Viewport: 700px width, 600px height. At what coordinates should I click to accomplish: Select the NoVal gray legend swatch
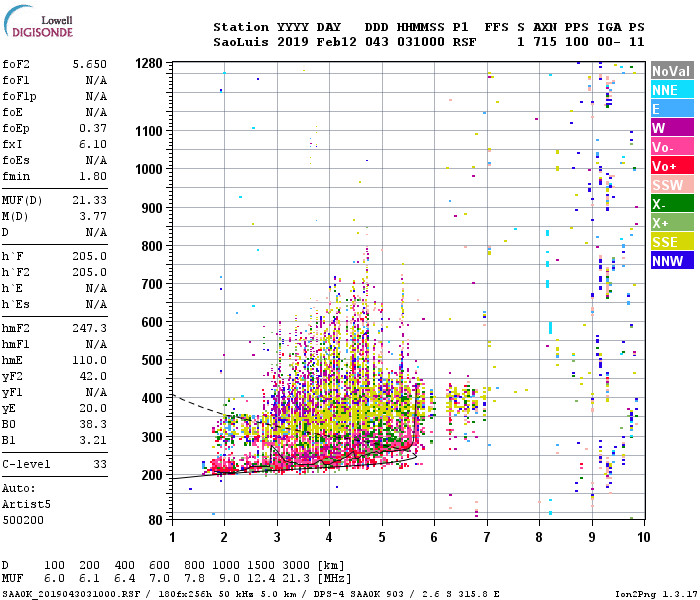tap(672, 71)
